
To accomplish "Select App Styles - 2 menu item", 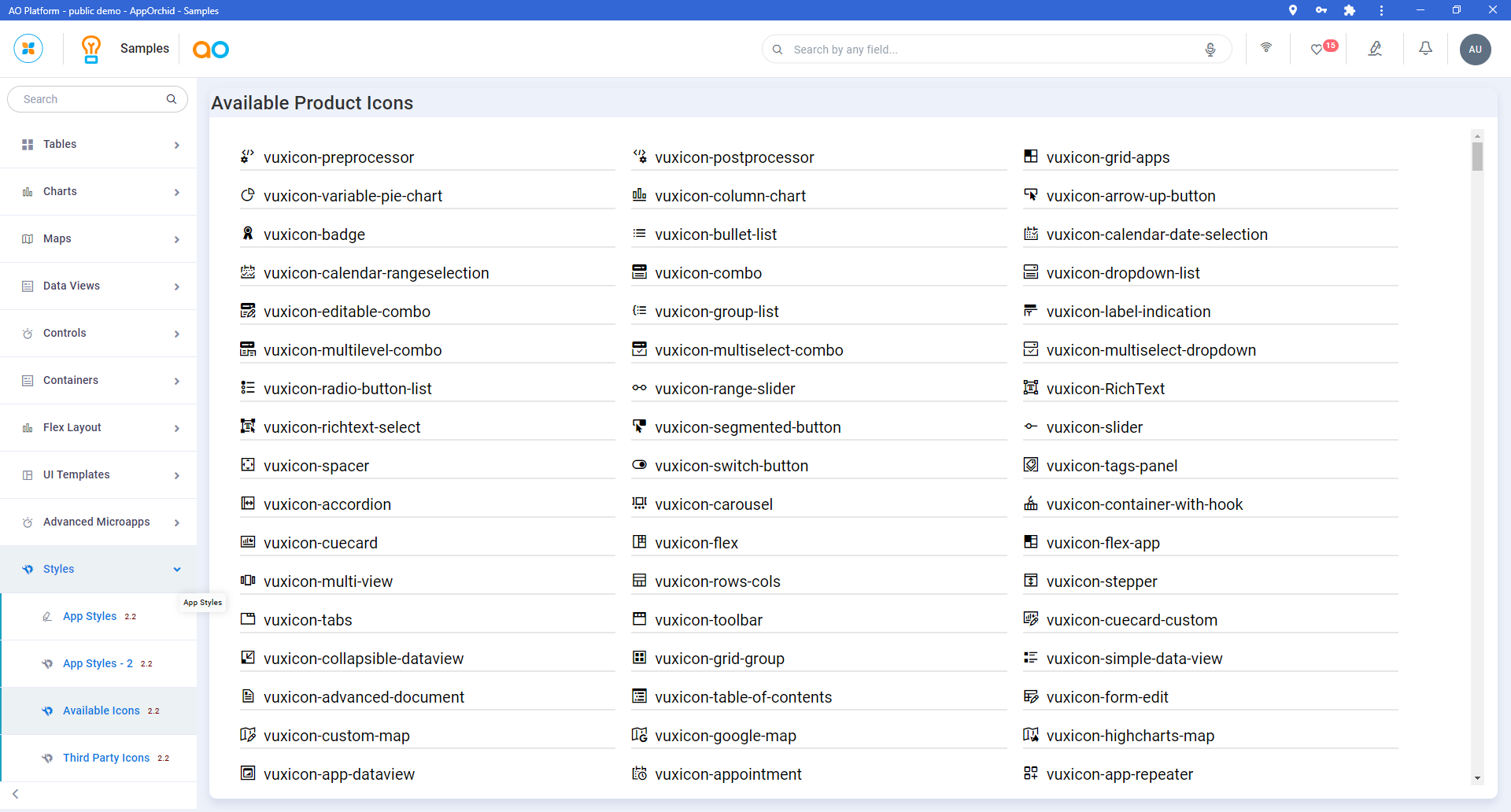I will click(x=98, y=663).
